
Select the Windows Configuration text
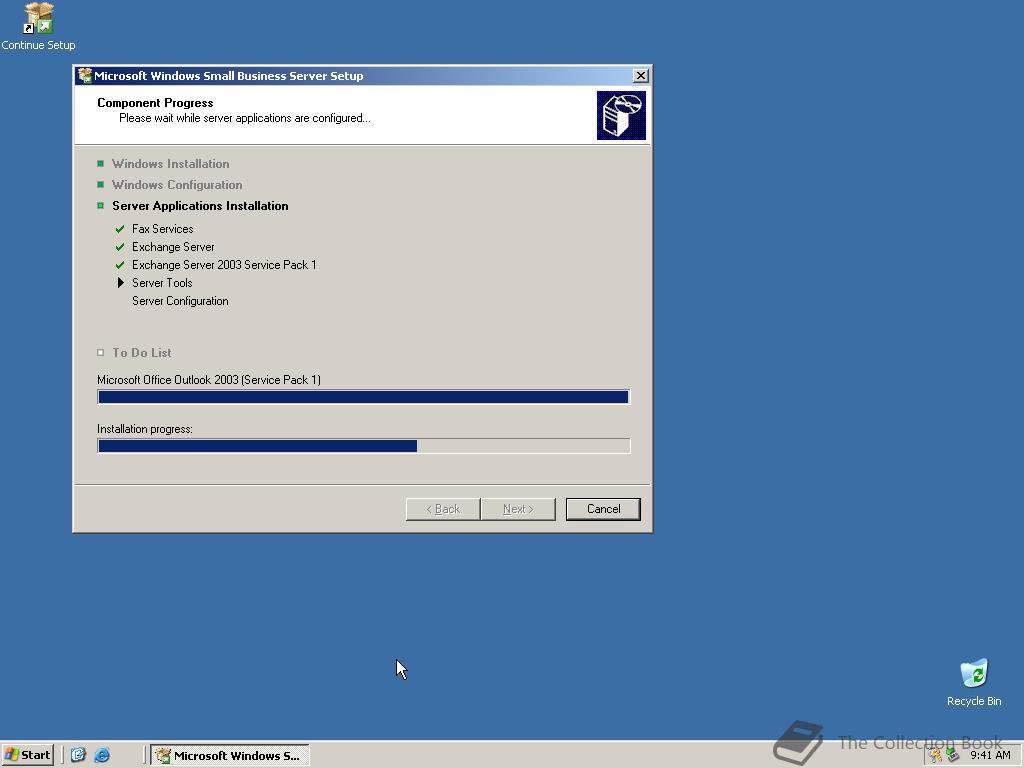[x=177, y=185]
